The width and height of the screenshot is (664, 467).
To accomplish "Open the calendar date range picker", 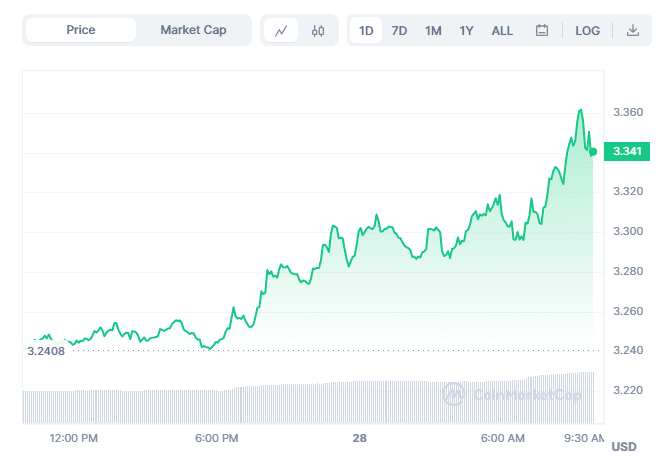I will [x=542, y=30].
